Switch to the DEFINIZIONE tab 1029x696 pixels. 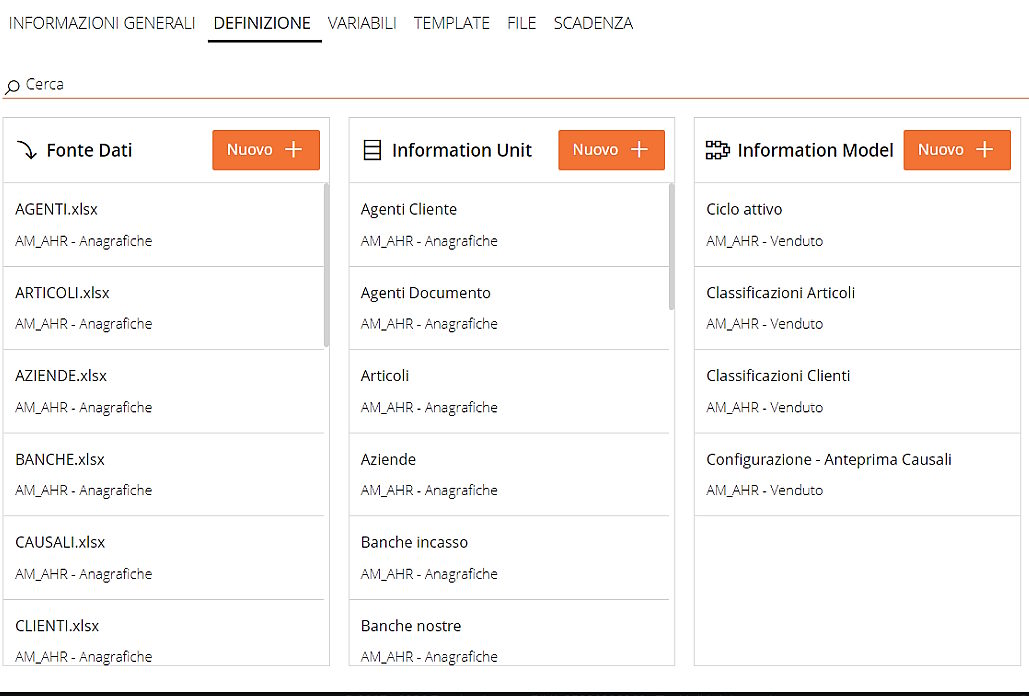[263, 22]
